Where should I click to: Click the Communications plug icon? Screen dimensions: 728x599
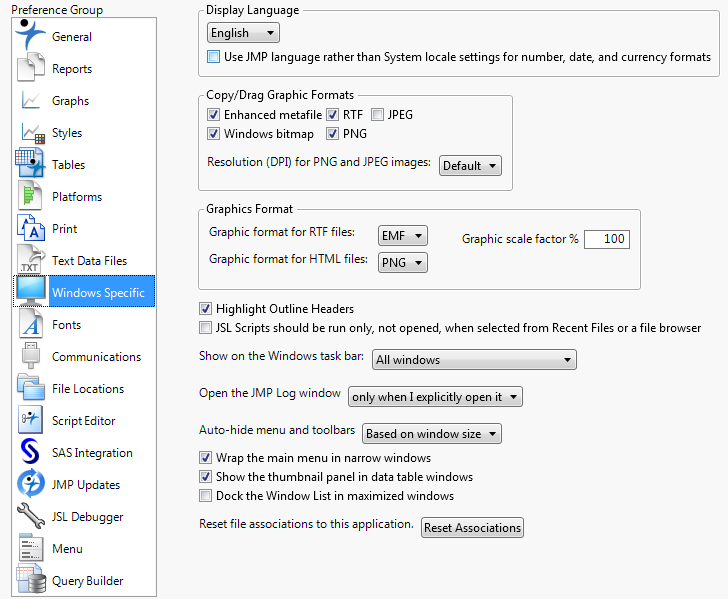(x=31, y=356)
